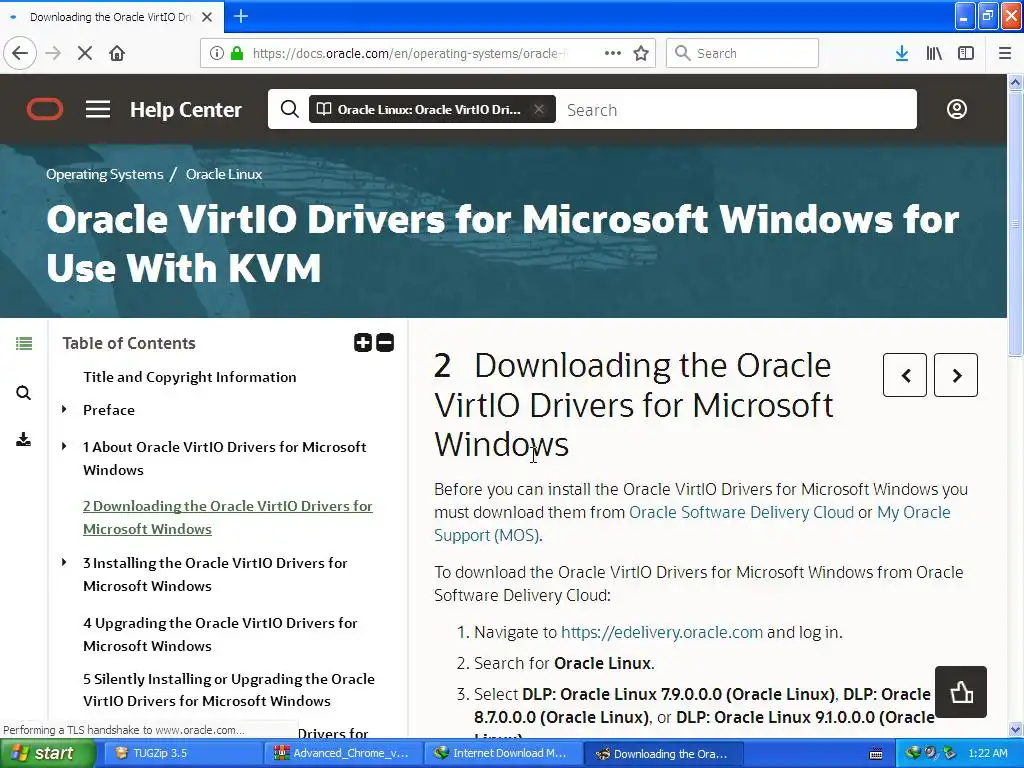Open the Help Center navigation menu

pyautogui.click(x=98, y=109)
